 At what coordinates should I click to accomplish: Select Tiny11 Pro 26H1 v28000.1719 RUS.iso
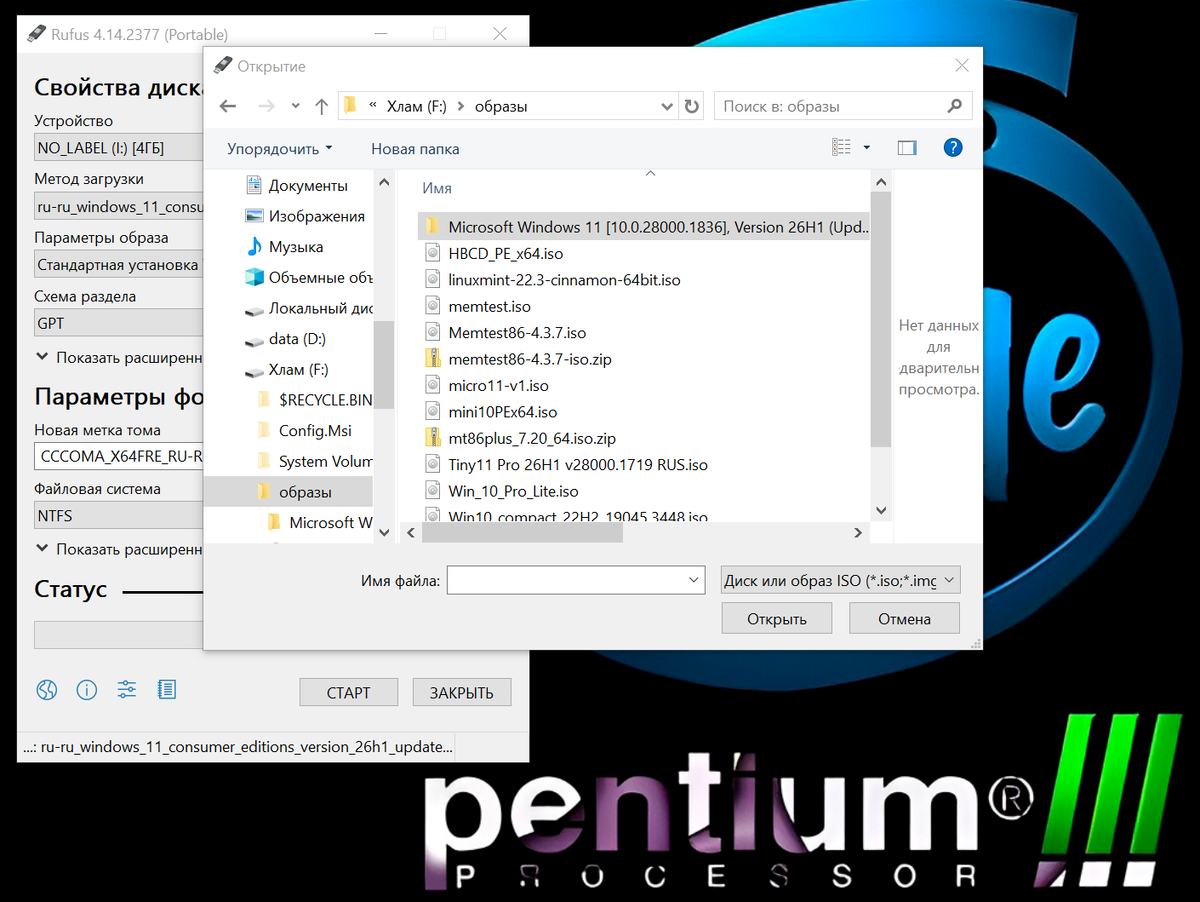[565, 465]
